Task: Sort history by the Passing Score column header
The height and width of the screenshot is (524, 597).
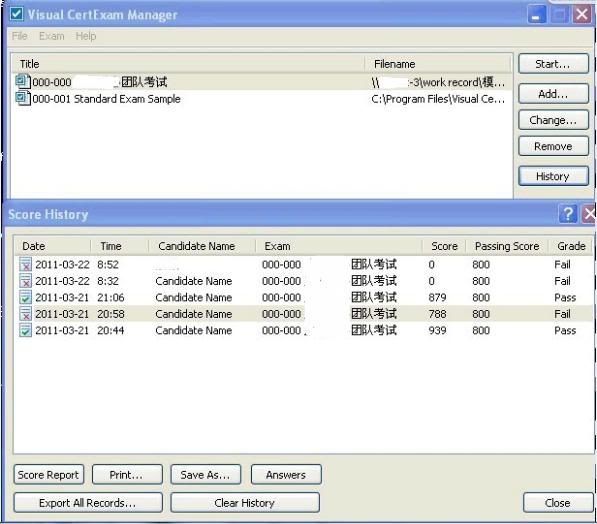Action: tap(507, 246)
